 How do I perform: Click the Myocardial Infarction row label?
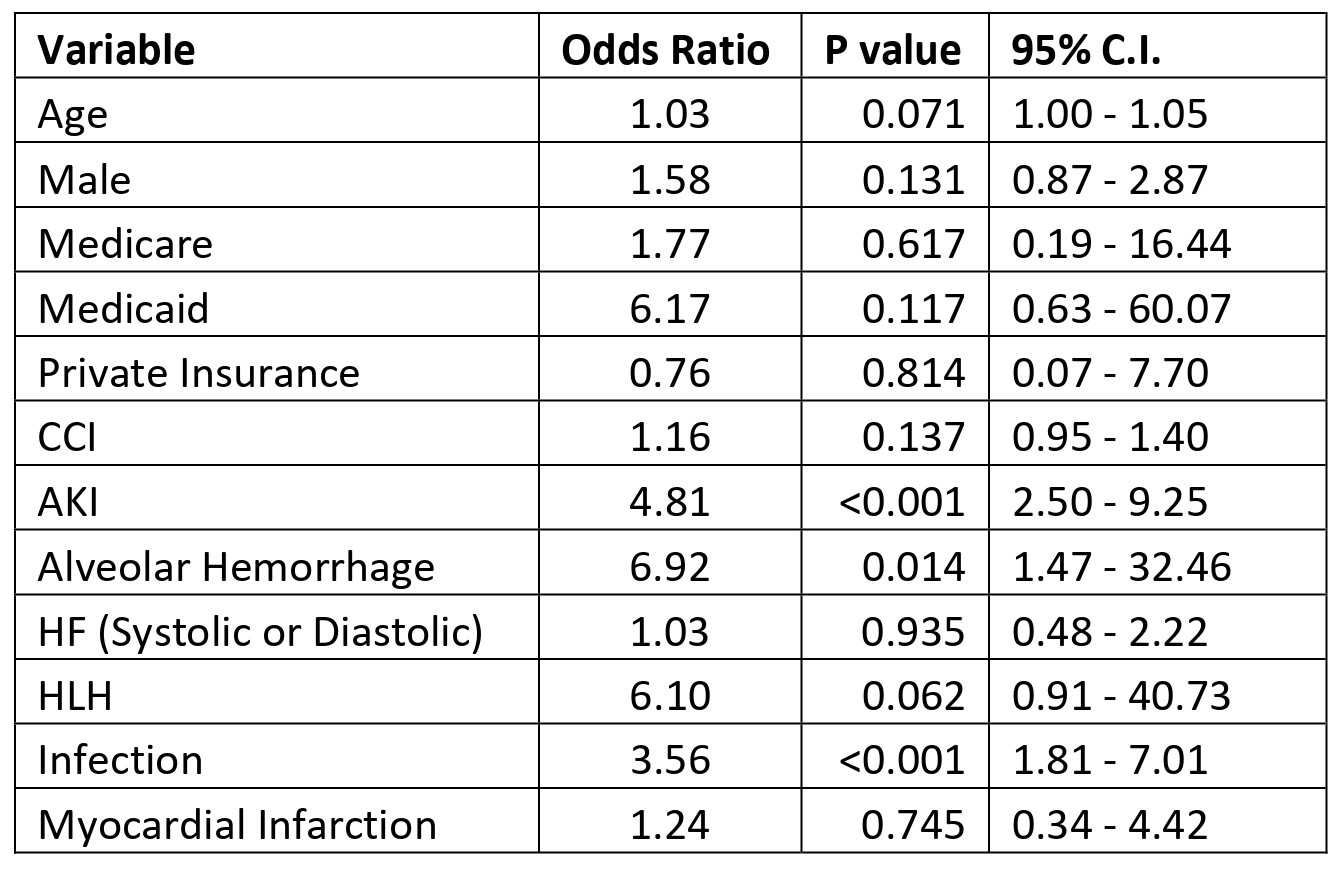click(237, 825)
